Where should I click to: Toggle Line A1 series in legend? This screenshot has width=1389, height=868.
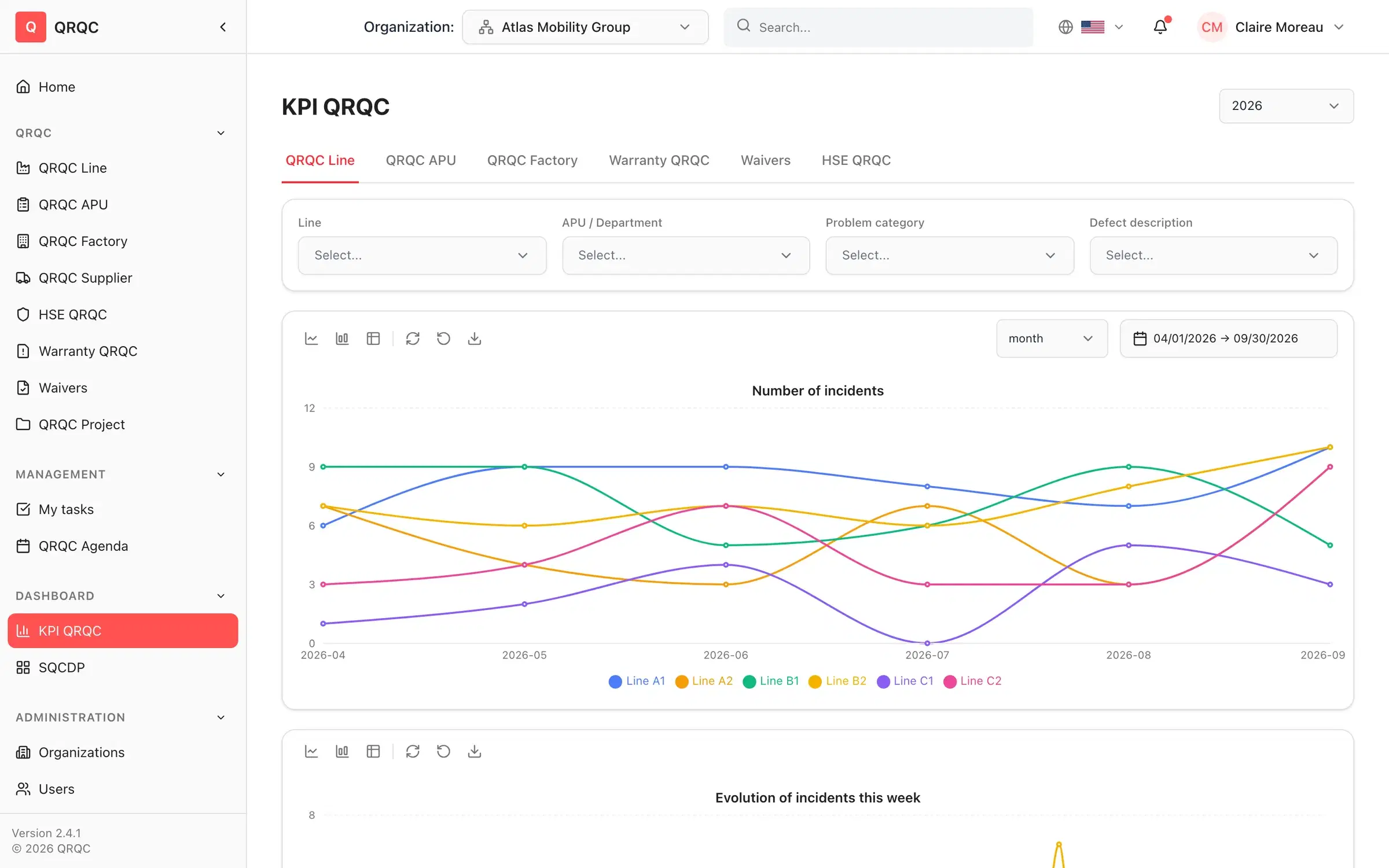click(x=637, y=681)
